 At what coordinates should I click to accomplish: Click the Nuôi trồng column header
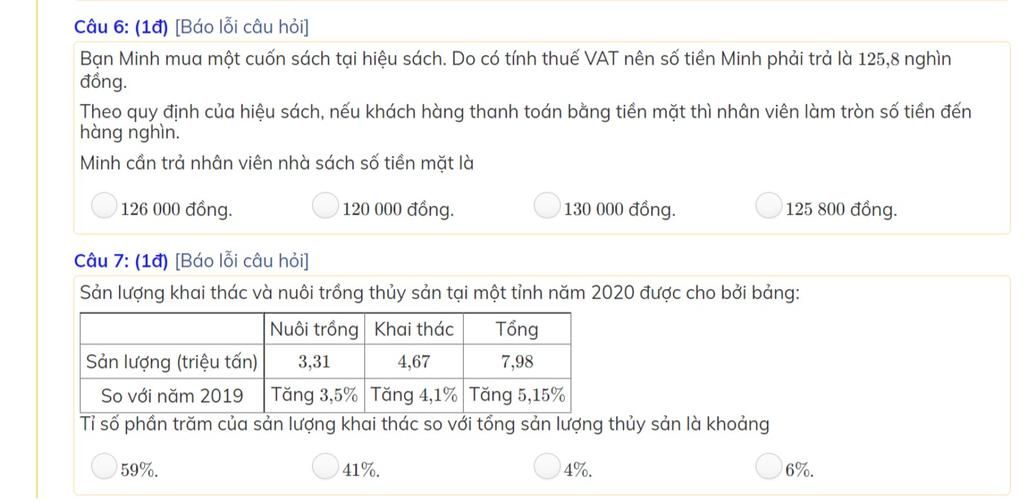[314, 329]
